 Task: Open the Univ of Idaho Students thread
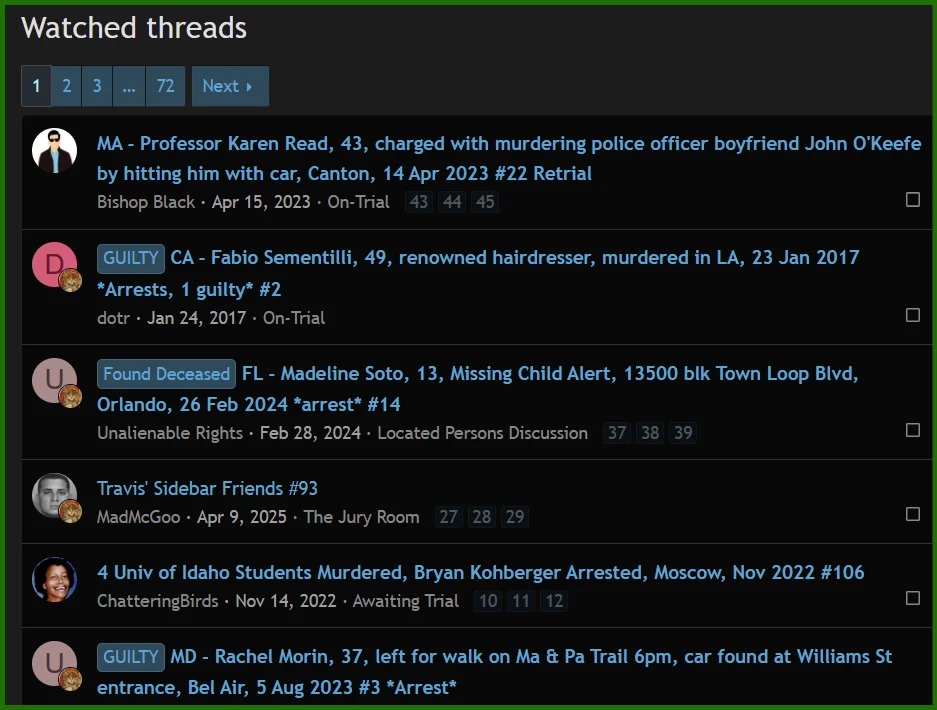point(480,573)
